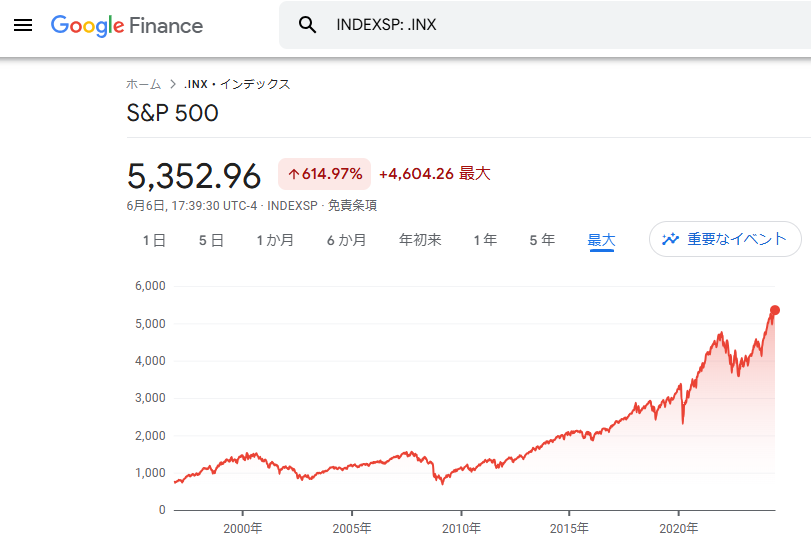This screenshot has width=811, height=551.
Task: Click the breadcrumb chevron separator
Action: tap(173, 84)
